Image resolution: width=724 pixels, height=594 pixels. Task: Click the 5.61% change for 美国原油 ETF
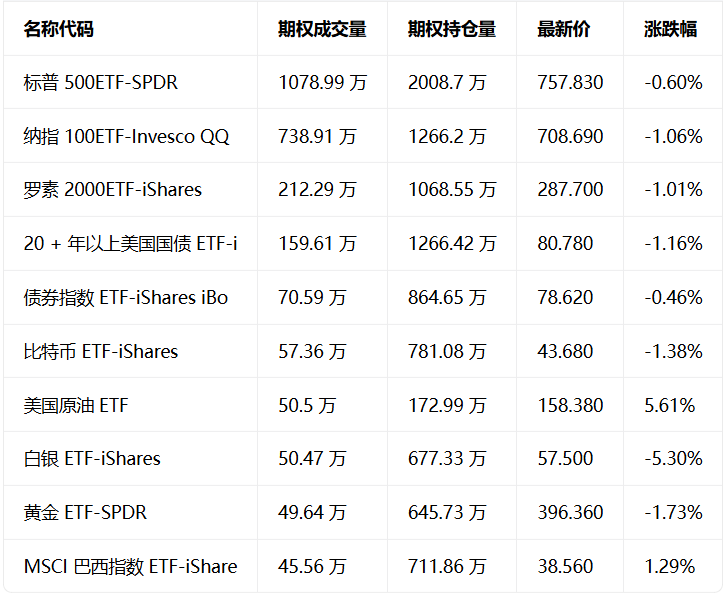(670, 406)
